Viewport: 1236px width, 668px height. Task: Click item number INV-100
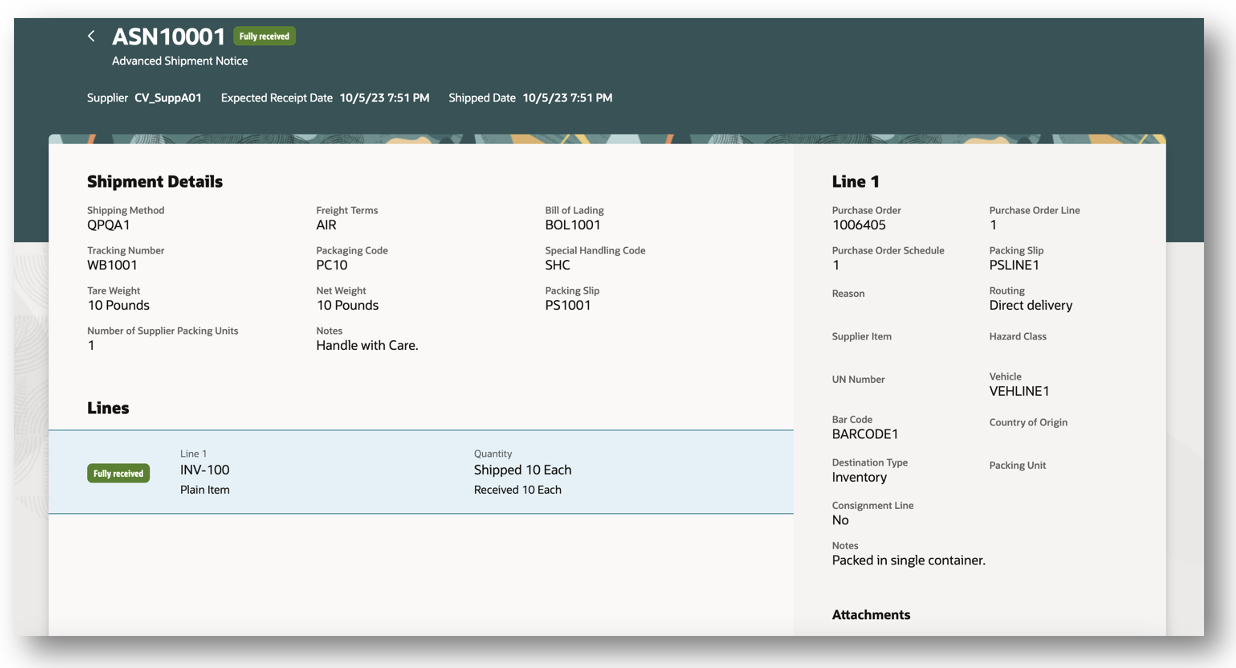(x=205, y=470)
